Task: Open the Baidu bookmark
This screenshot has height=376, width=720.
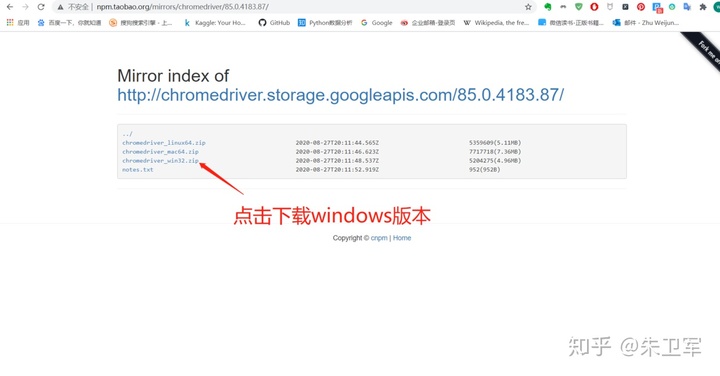Action: 69,22
